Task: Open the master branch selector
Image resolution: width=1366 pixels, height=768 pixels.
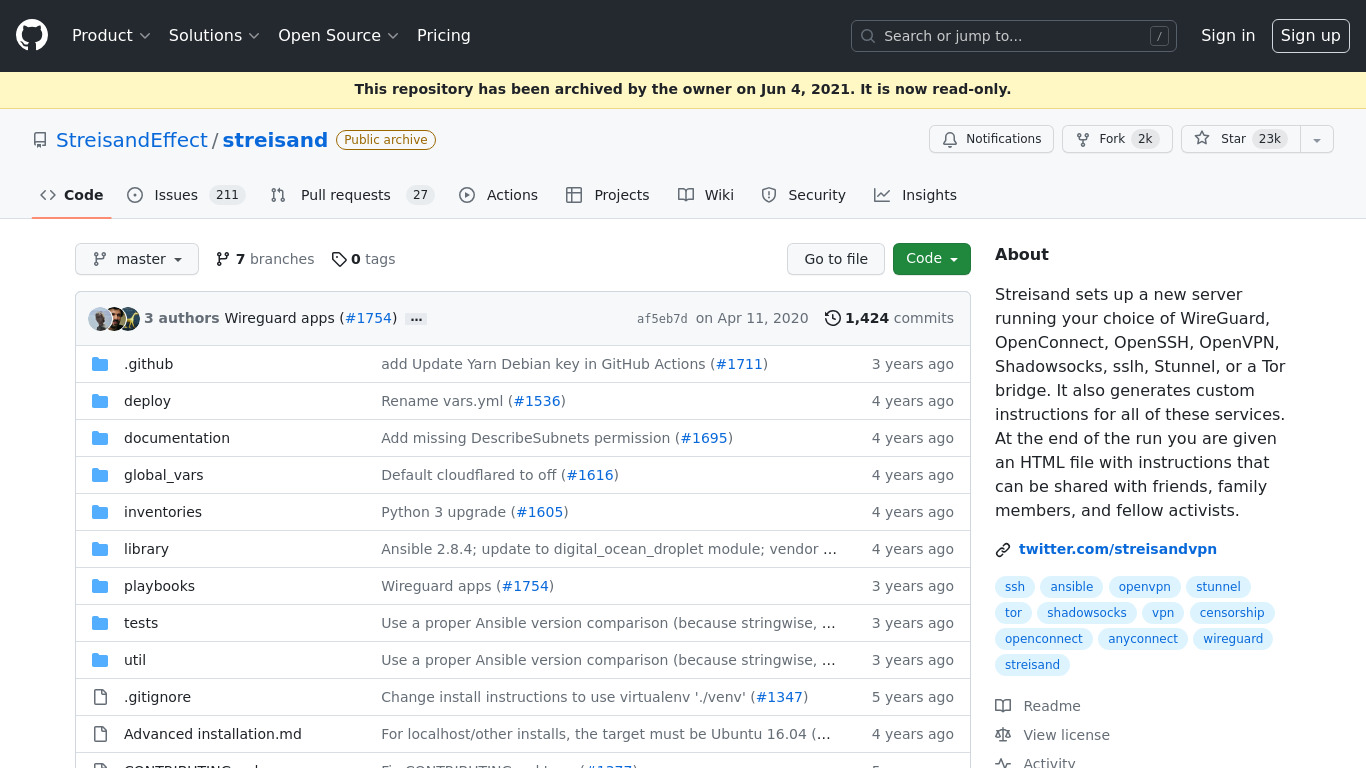Action: [137, 259]
